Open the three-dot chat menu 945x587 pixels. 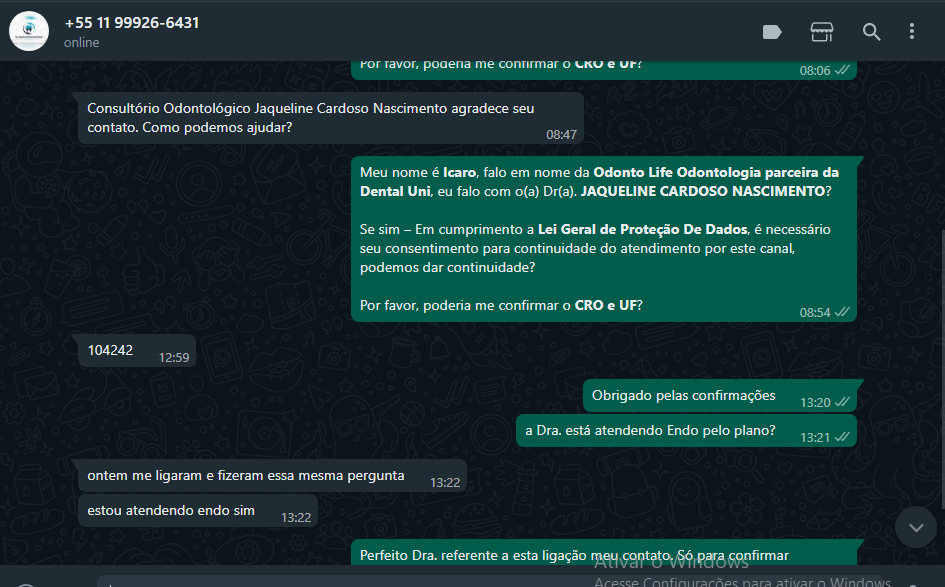tap(912, 31)
